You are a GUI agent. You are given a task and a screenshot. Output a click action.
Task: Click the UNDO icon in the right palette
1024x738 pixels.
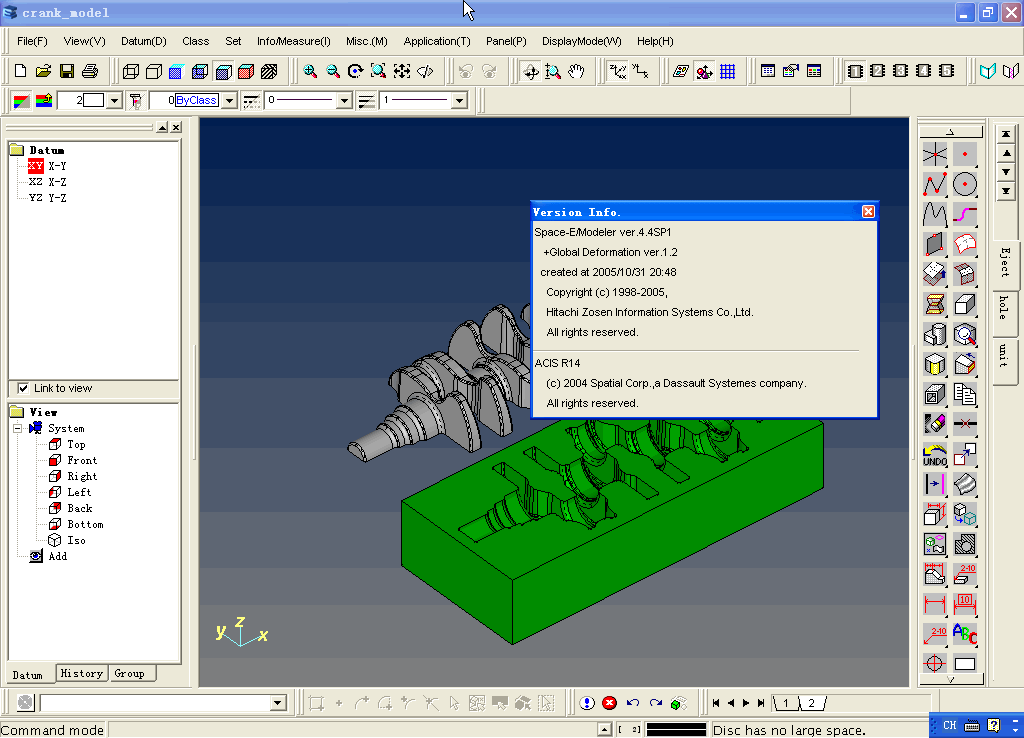pos(935,455)
